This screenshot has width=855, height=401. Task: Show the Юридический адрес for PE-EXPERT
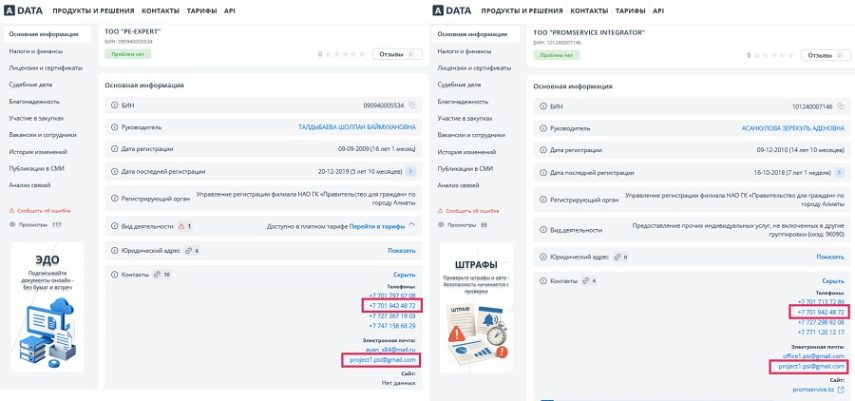401,250
